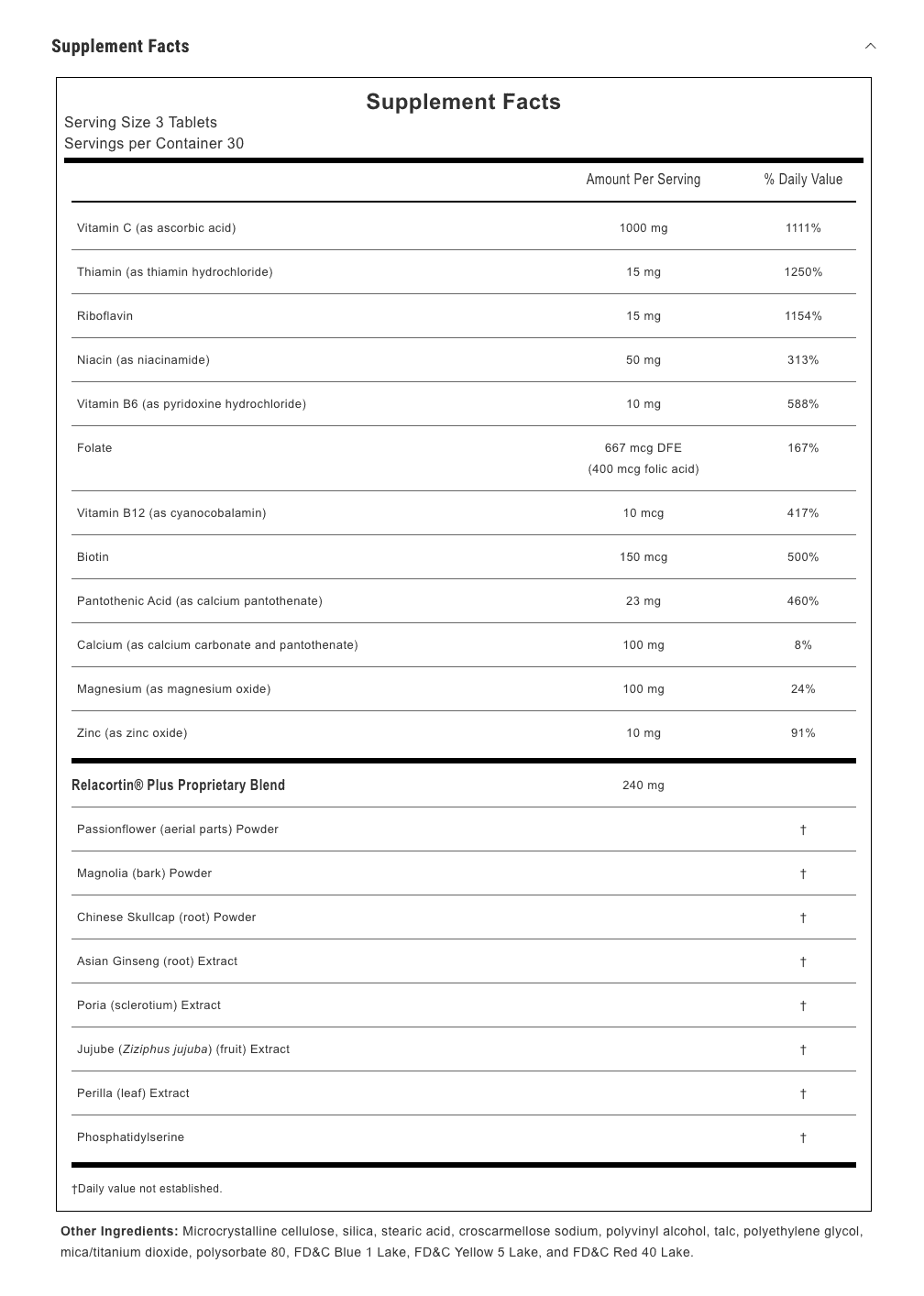Click the Riboflavin 1154% daily value
Viewport: 924px width, 1296px height.
click(x=803, y=316)
